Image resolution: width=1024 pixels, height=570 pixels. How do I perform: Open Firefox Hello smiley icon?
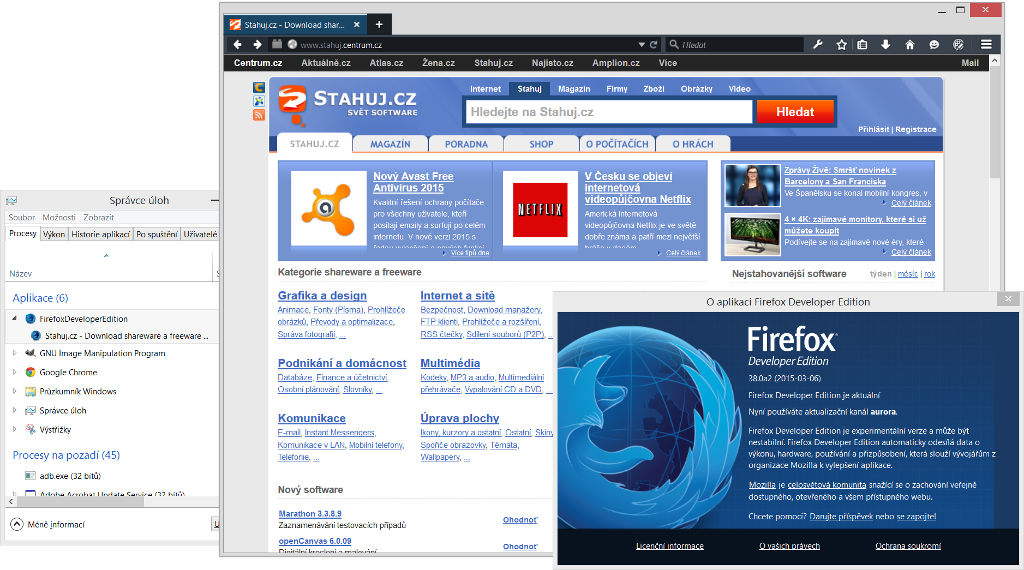point(934,44)
